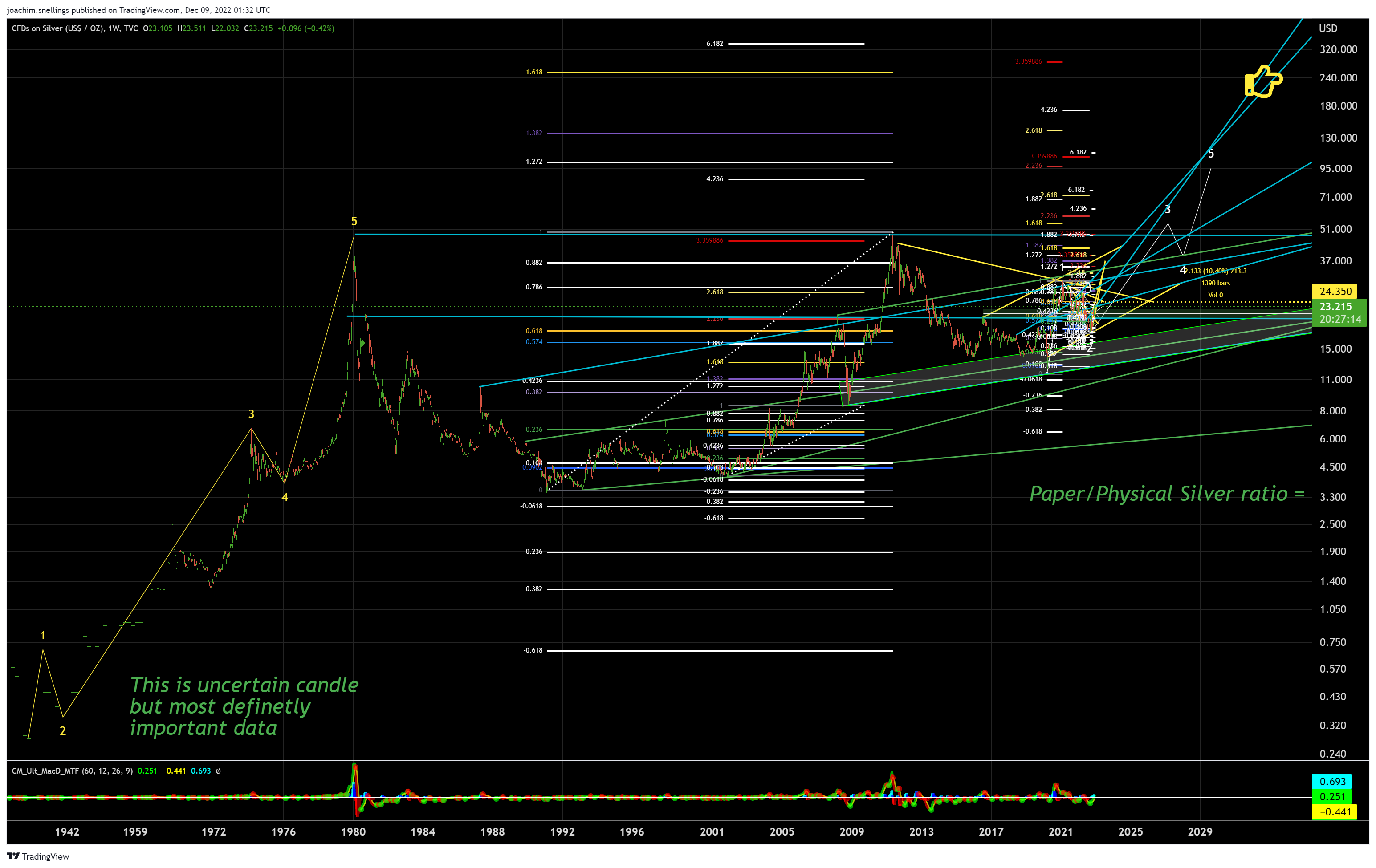Click the yellow thumbs-up emoji sticker
Screen dimensions: 1376x868
(x=1263, y=81)
